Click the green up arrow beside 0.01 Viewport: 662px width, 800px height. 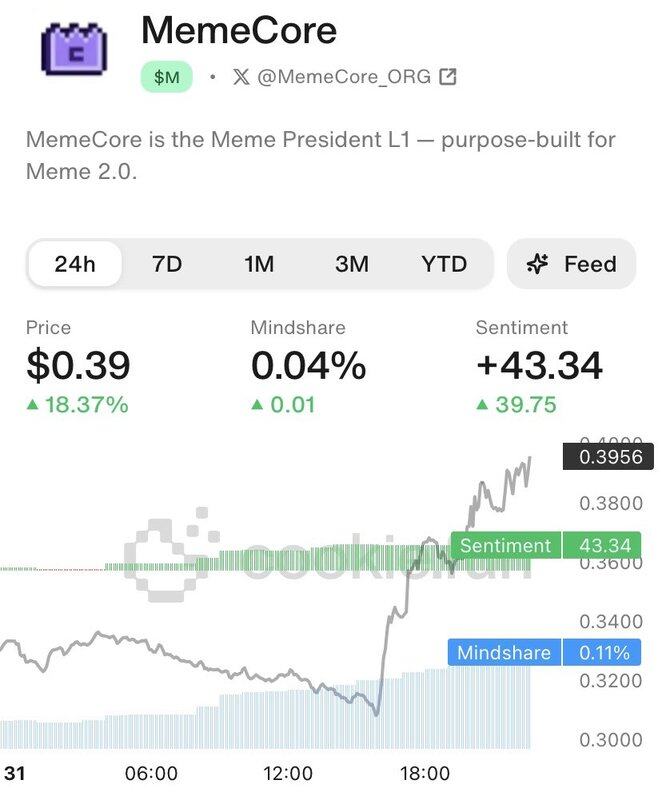click(x=257, y=405)
